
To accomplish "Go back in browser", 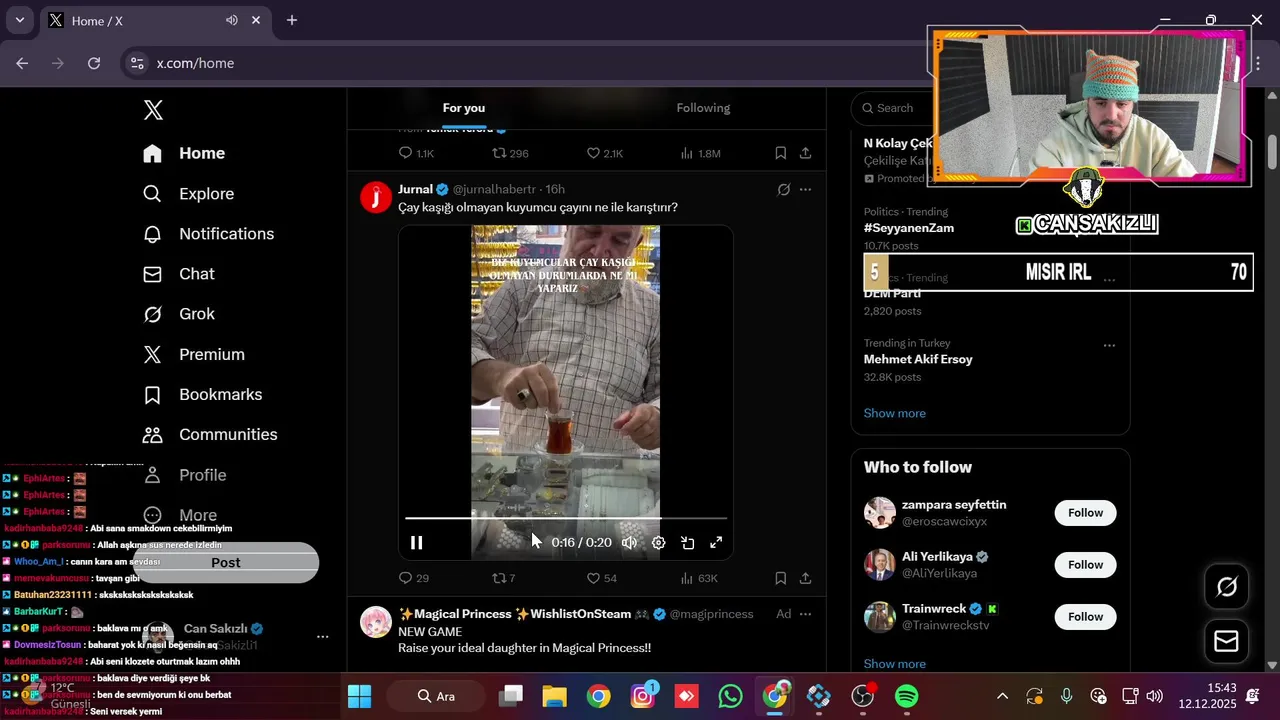I will [x=22, y=63].
